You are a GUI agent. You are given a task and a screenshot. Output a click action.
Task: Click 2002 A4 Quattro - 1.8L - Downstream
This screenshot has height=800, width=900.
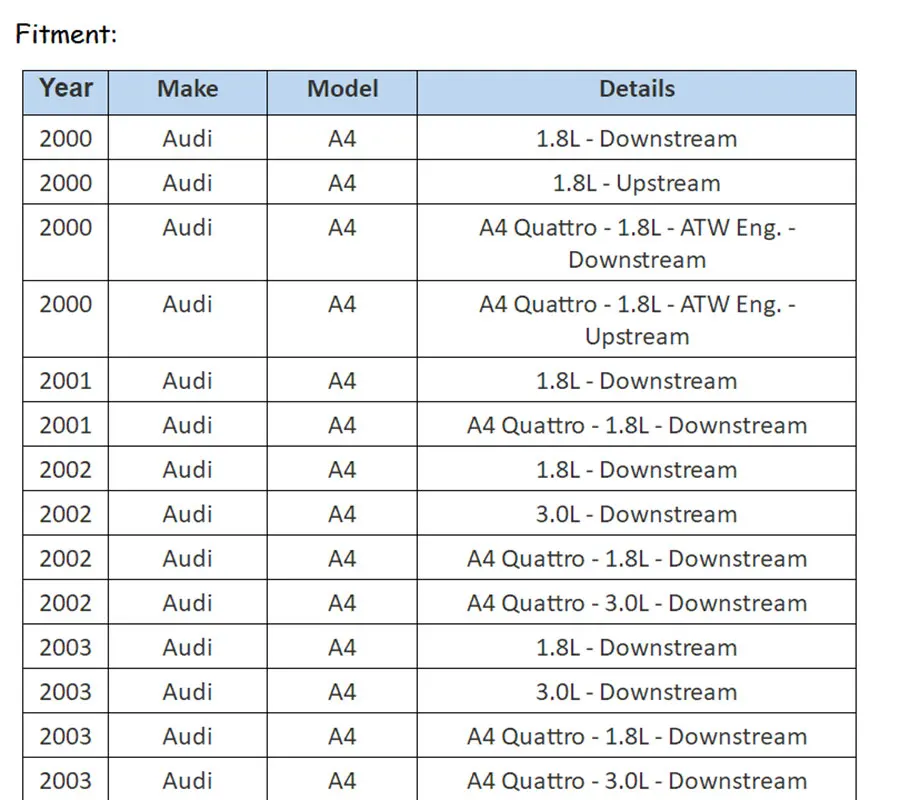tap(637, 558)
